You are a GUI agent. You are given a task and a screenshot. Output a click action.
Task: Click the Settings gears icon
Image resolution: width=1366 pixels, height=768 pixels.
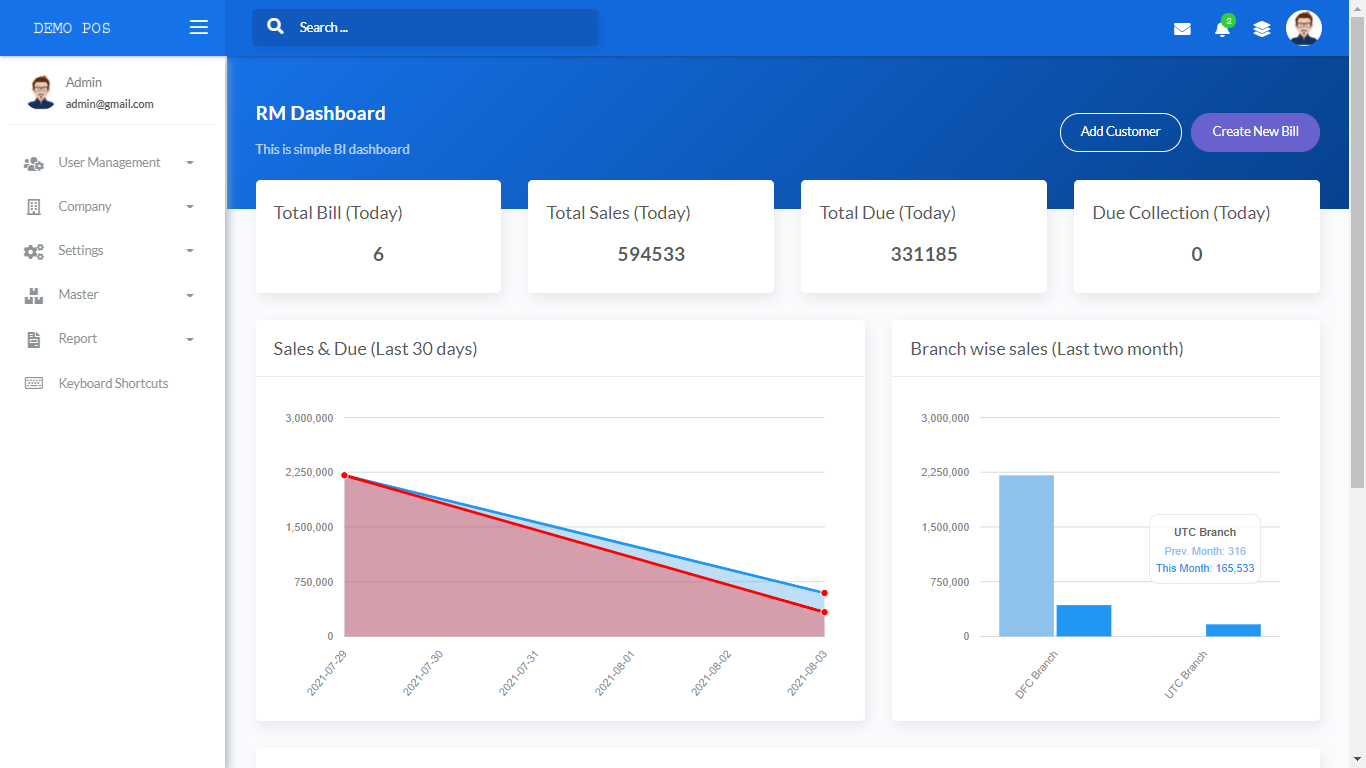pyautogui.click(x=34, y=251)
